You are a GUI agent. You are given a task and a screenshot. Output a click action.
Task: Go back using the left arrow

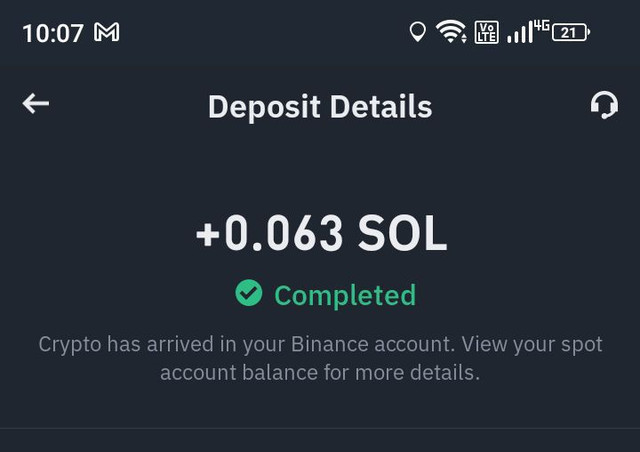(36, 103)
